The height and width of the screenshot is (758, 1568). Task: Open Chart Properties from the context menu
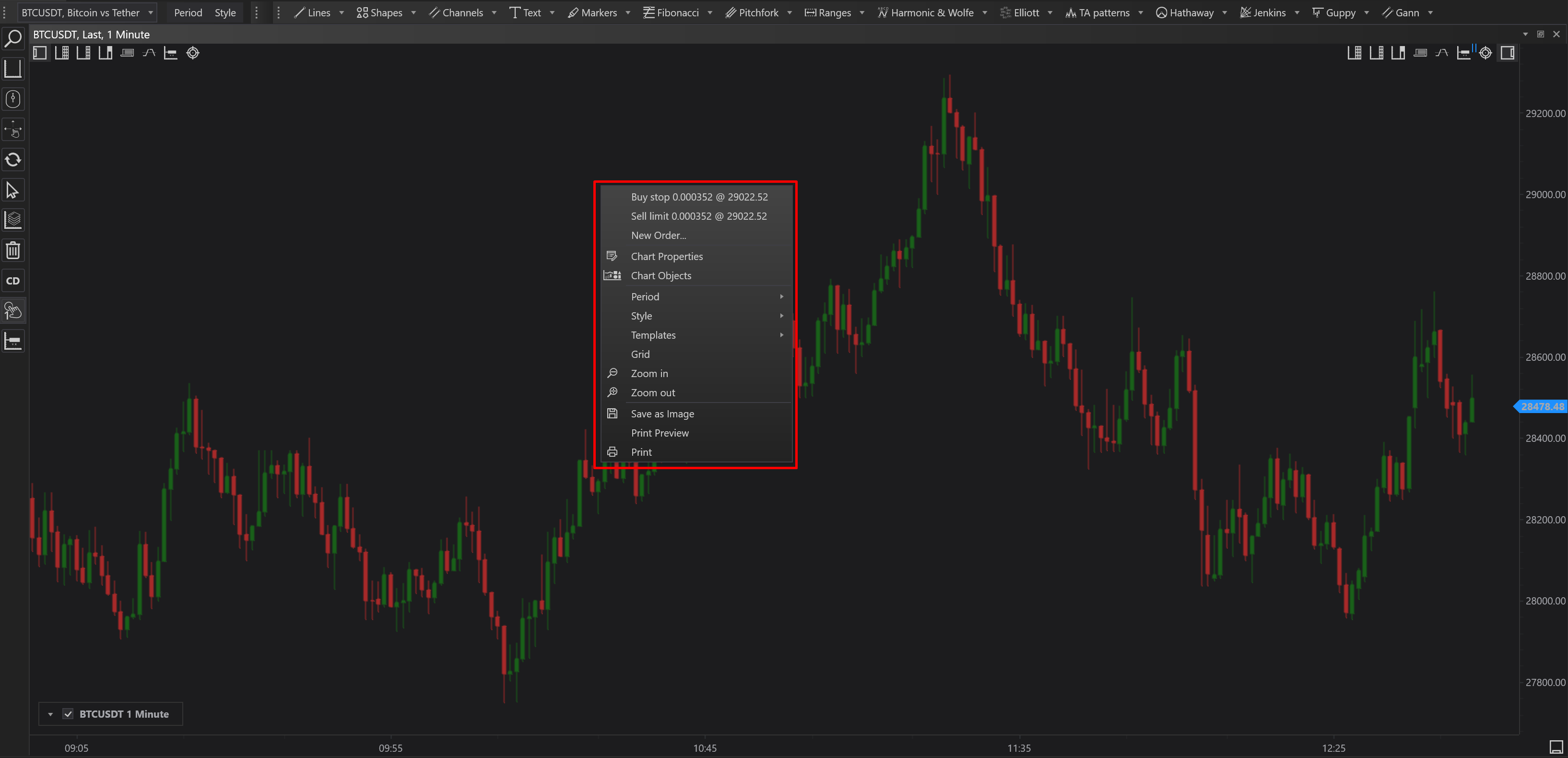click(667, 256)
